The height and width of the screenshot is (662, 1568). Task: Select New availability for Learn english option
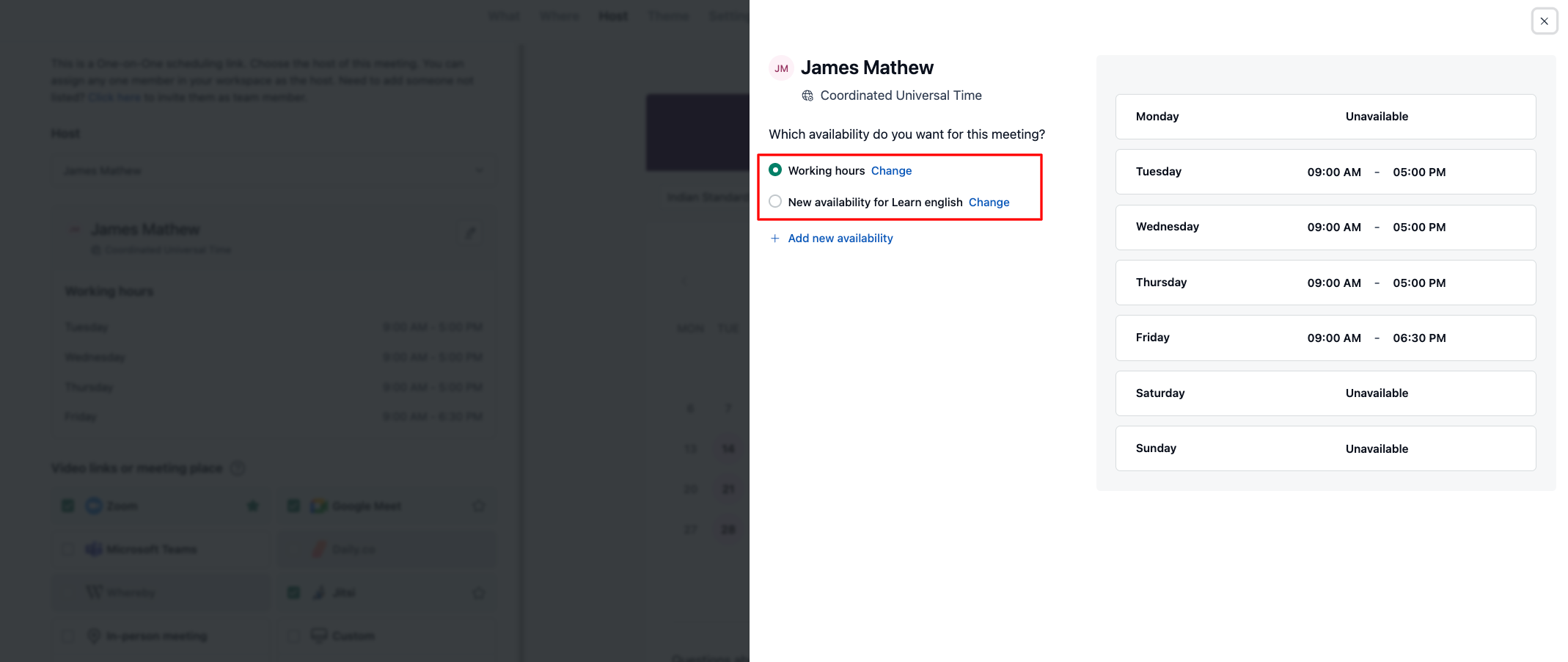tap(775, 202)
